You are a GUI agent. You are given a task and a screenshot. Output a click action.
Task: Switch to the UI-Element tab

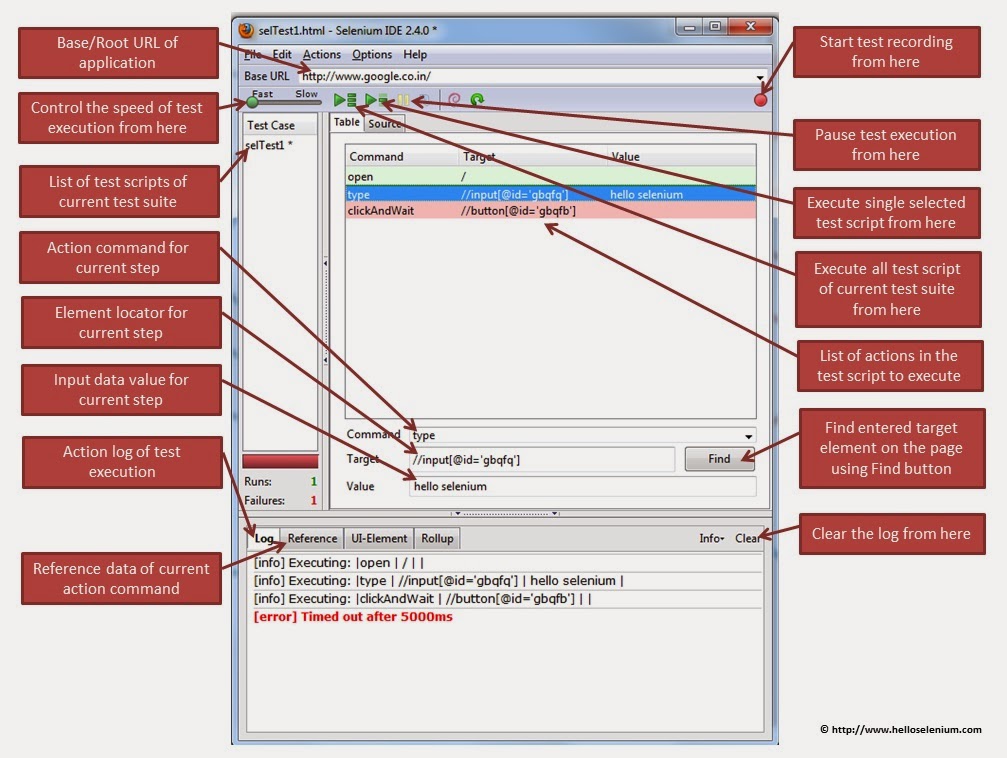379,538
